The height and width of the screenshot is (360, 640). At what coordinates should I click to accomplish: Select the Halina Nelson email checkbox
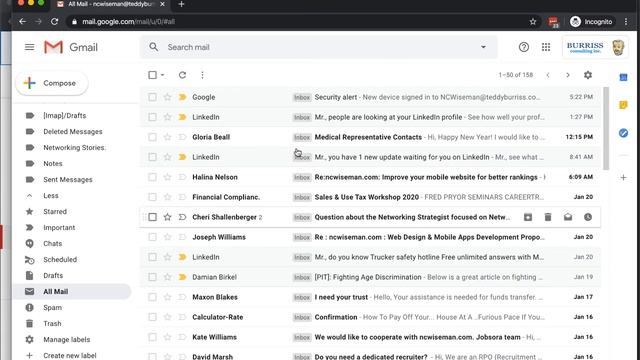pyautogui.click(x=152, y=177)
